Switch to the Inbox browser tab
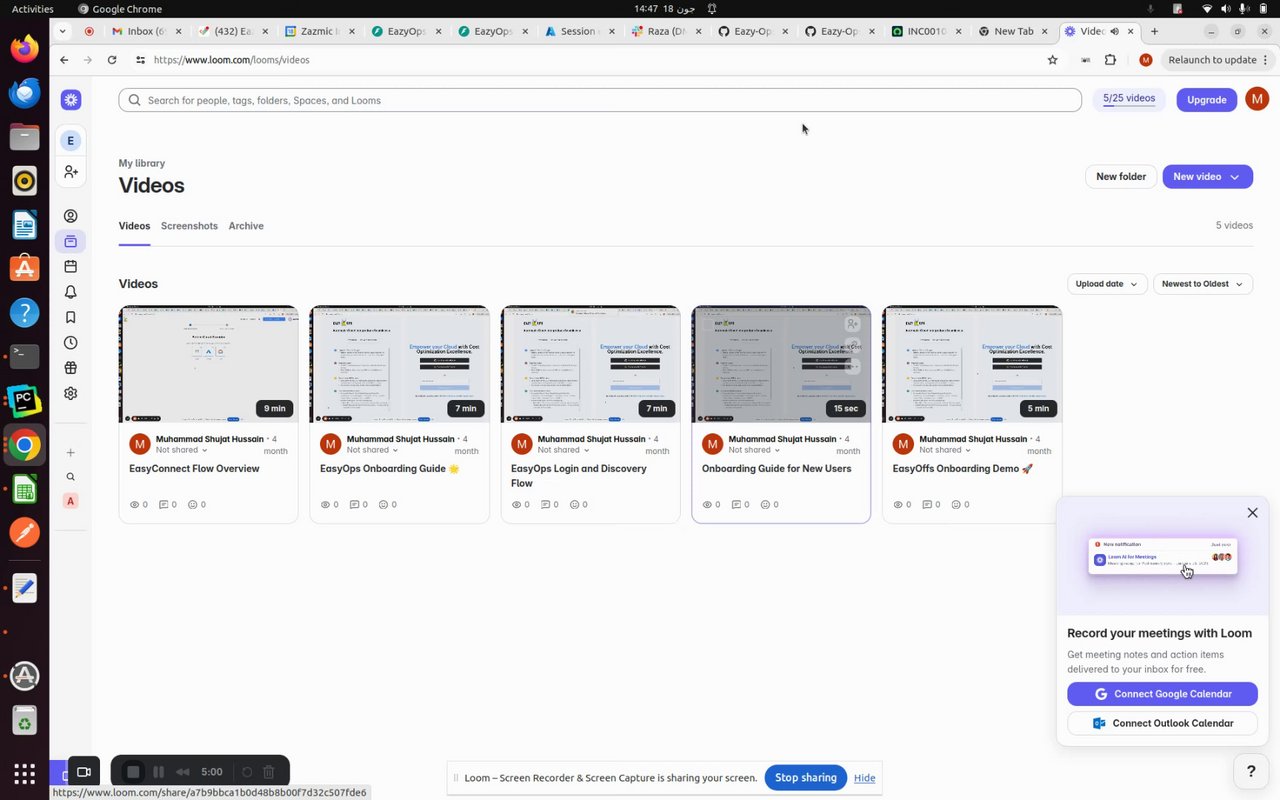1280x800 pixels. [x=145, y=31]
